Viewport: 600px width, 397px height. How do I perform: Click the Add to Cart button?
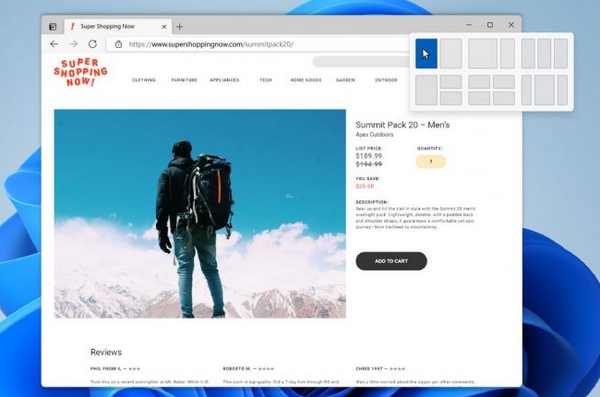tap(391, 261)
